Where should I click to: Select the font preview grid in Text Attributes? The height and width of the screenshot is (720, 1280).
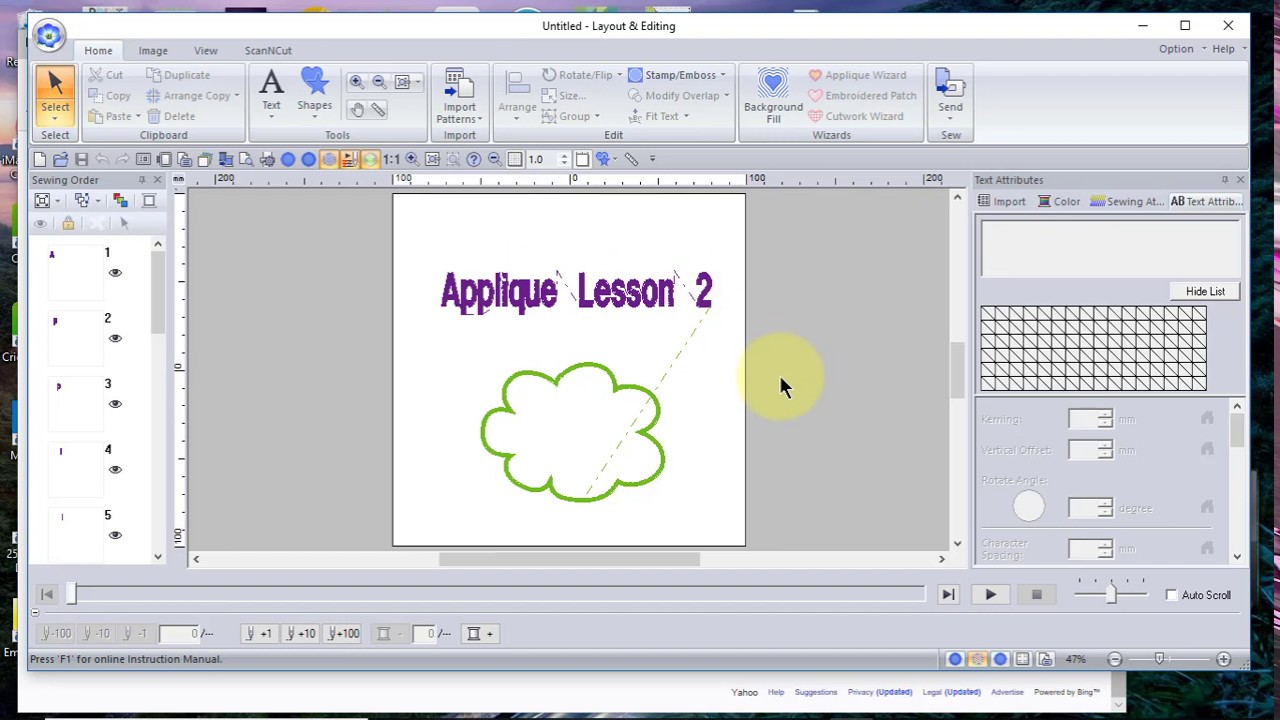1093,348
